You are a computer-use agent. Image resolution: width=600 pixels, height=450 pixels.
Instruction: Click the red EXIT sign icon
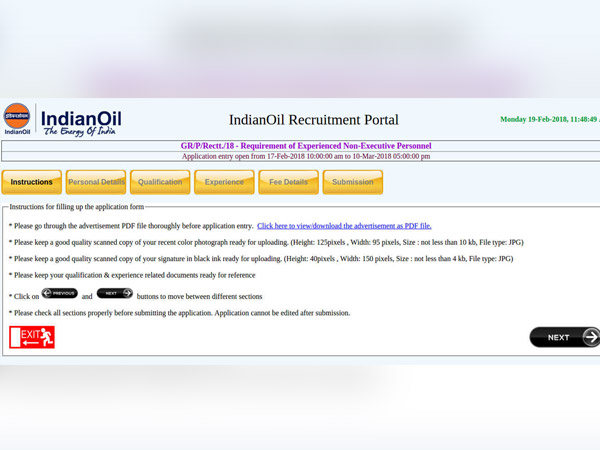(32, 337)
